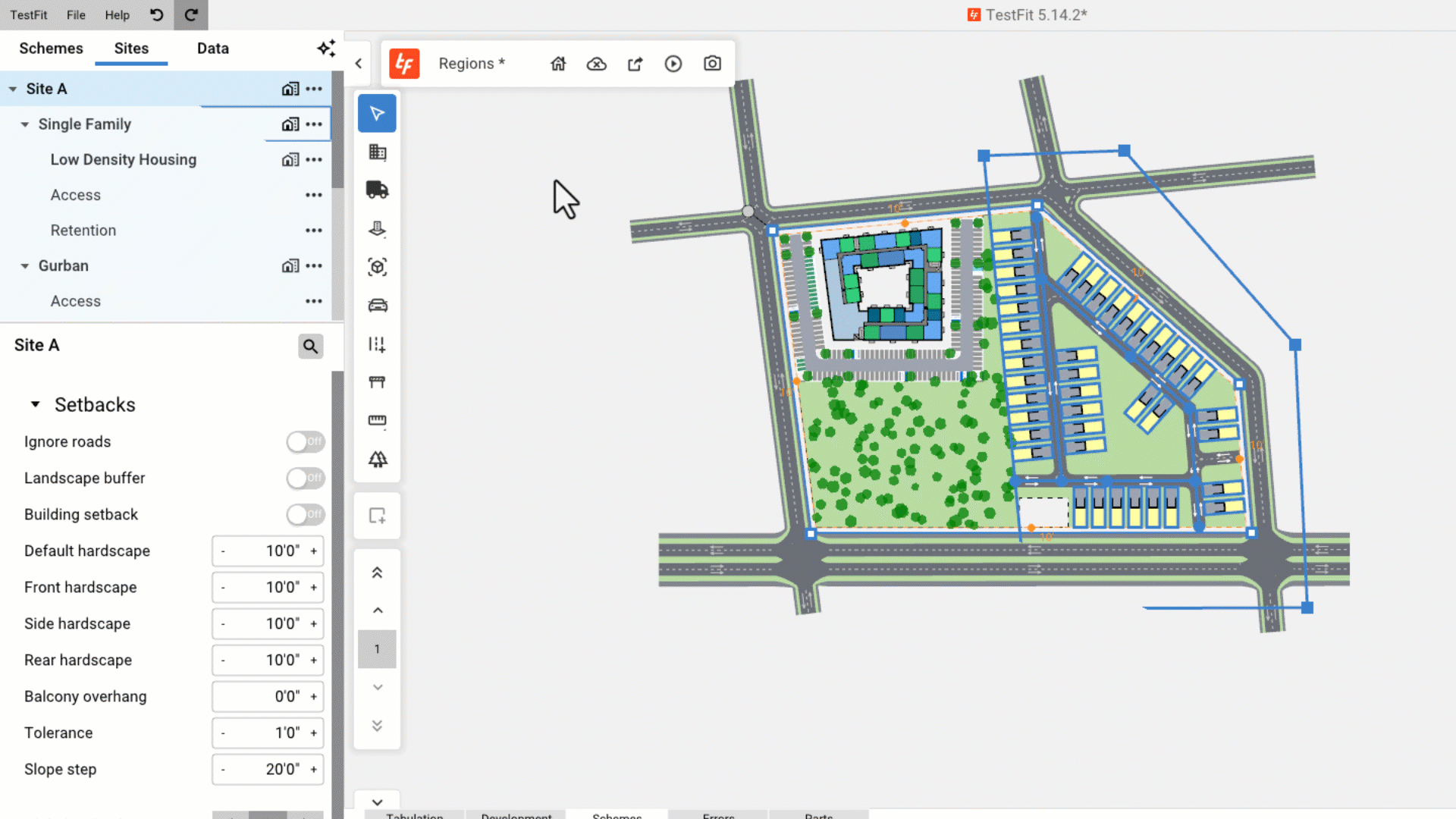Turn on Building setback toggle
The image size is (1456, 819).
306,514
